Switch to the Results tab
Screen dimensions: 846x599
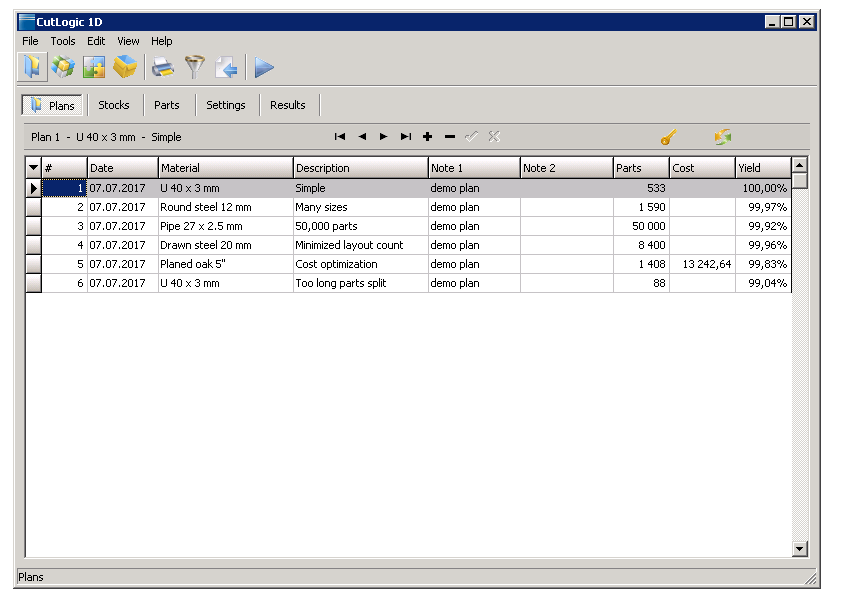tap(288, 105)
